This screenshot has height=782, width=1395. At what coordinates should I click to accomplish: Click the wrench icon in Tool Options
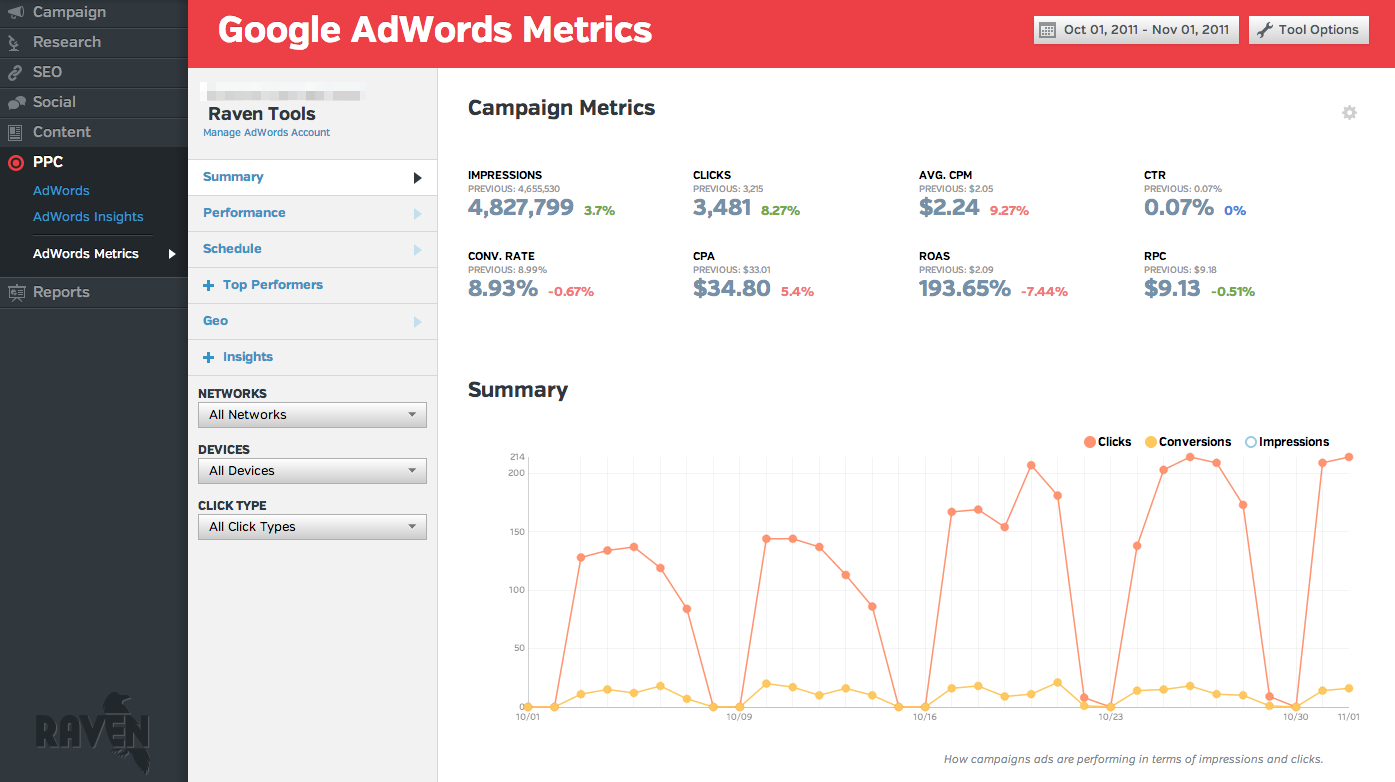click(1264, 30)
